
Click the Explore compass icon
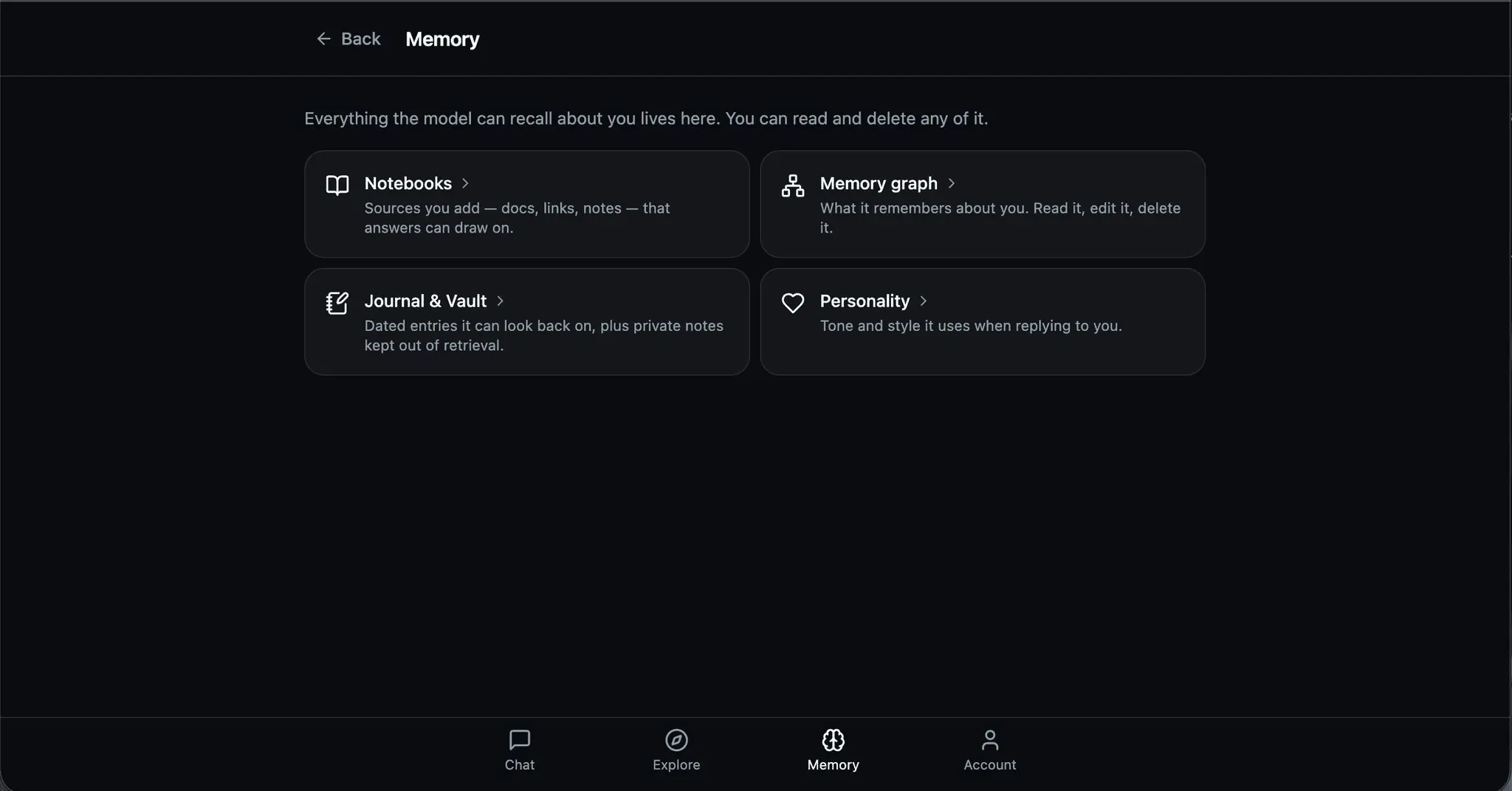click(676, 739)
